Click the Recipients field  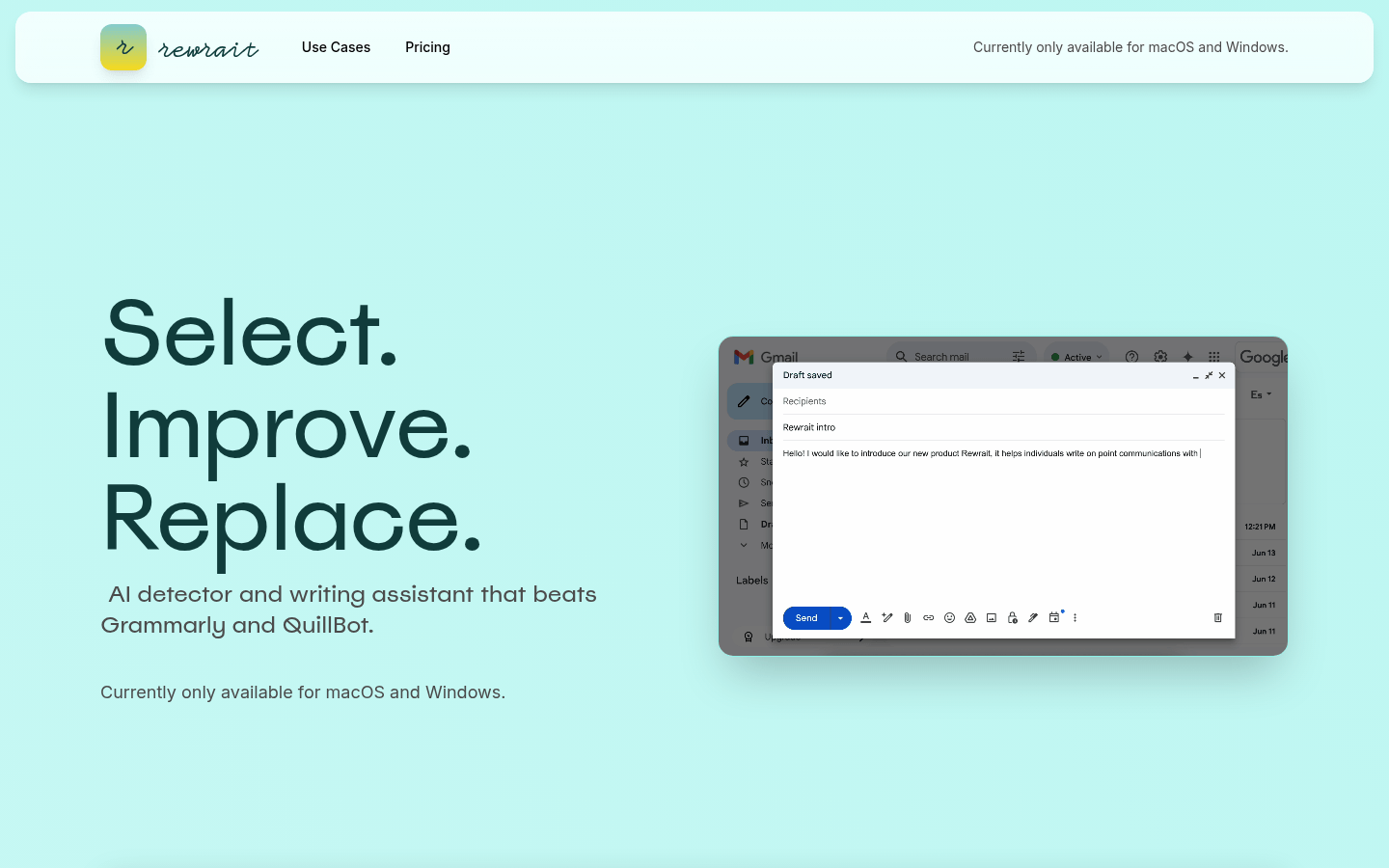pyautogui.click(x=1003, y=401)
